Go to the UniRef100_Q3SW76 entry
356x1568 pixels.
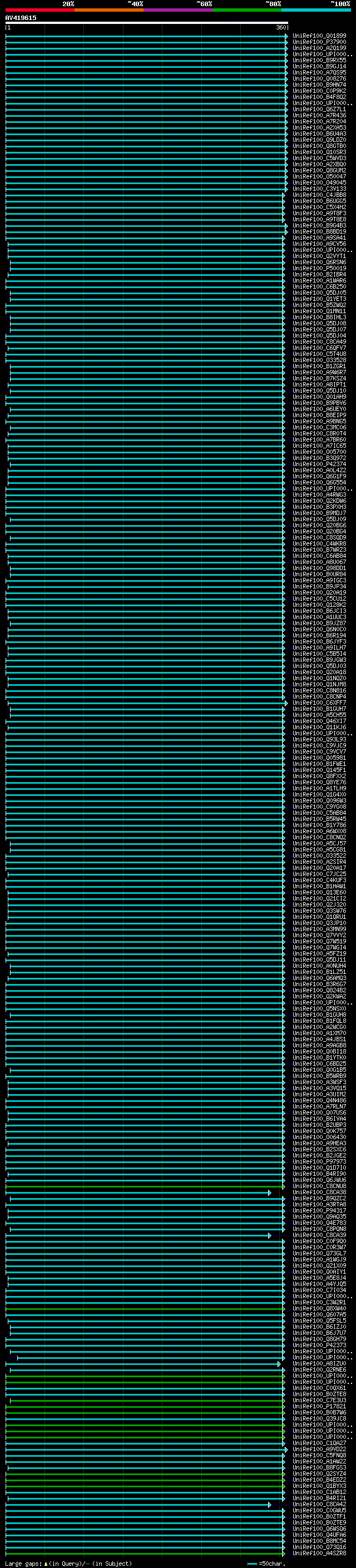(319, 911)
